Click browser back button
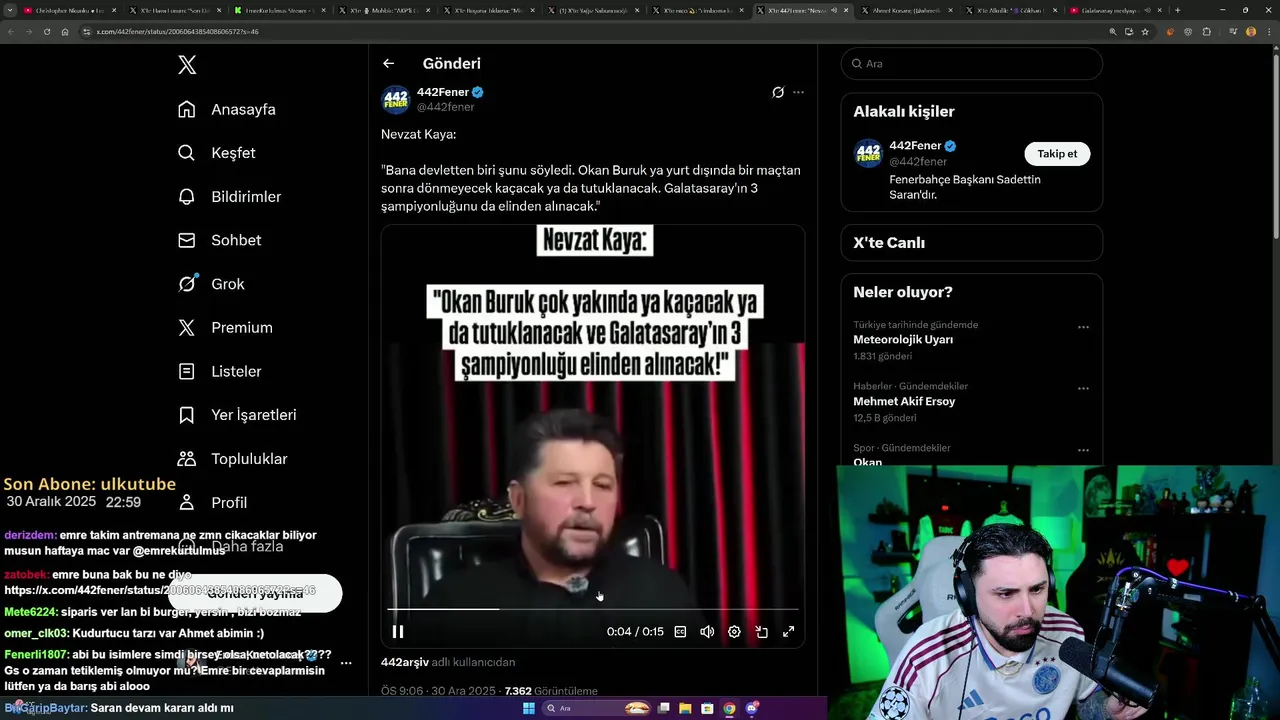This screenshot has height=720, width=1280. coord(11,31)
